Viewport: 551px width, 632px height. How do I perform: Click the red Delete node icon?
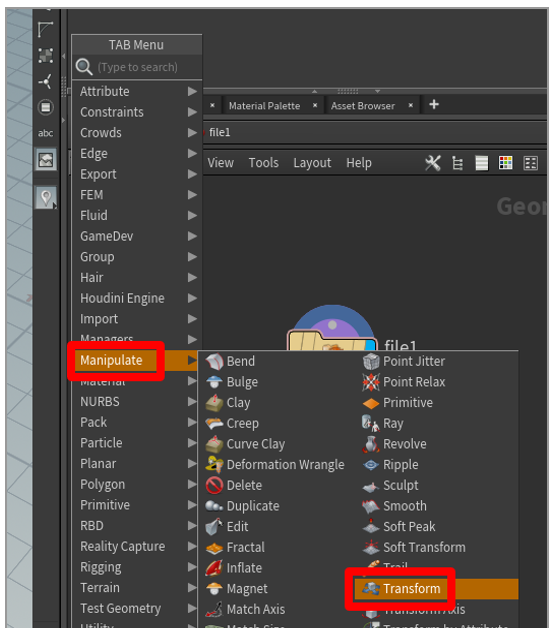(x=214, y=485)
